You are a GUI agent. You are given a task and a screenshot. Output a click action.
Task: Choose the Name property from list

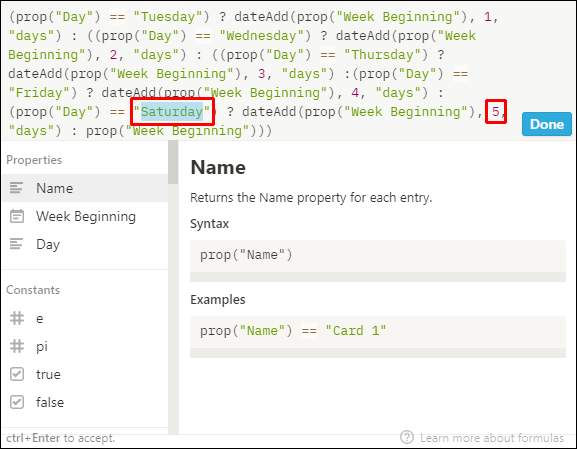click(85, 188)
